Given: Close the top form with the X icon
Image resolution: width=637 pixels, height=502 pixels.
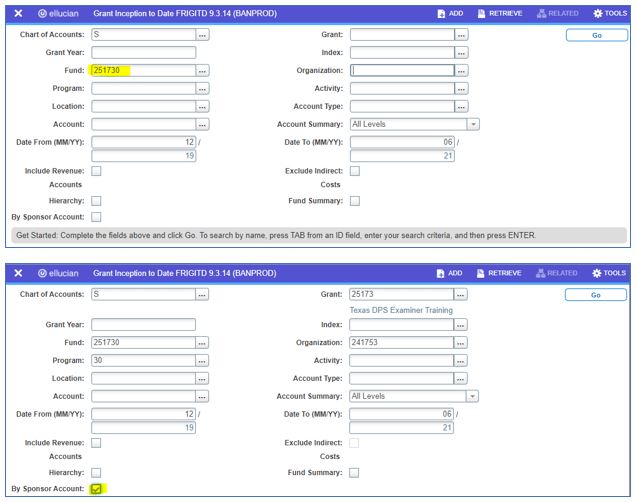Looking at the screenshot, I should (x=18, y=14).
